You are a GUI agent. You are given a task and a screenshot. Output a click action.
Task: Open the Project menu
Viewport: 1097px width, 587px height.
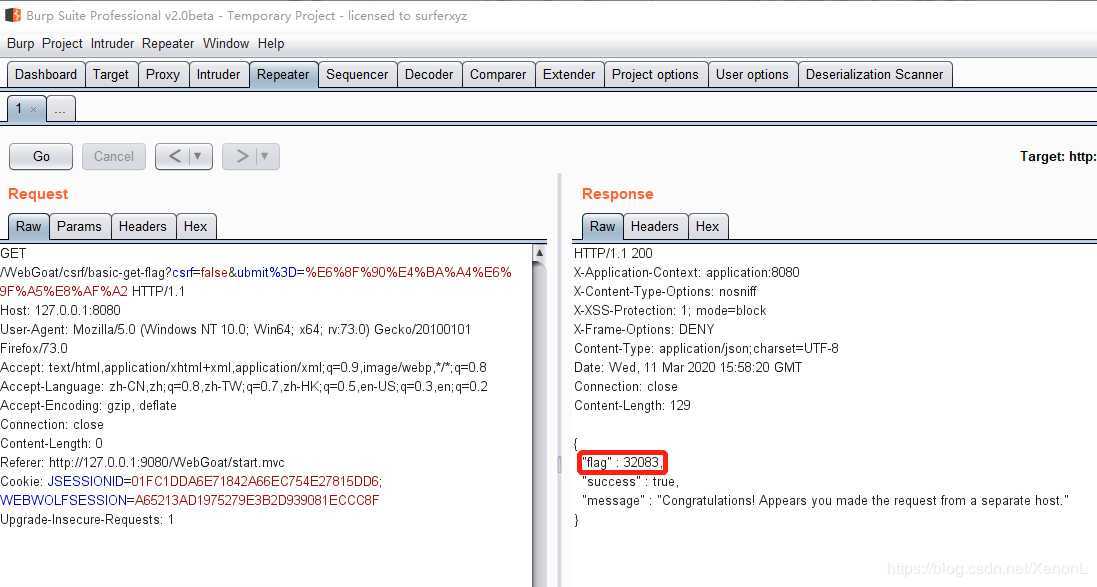click(x=62, y=43)
